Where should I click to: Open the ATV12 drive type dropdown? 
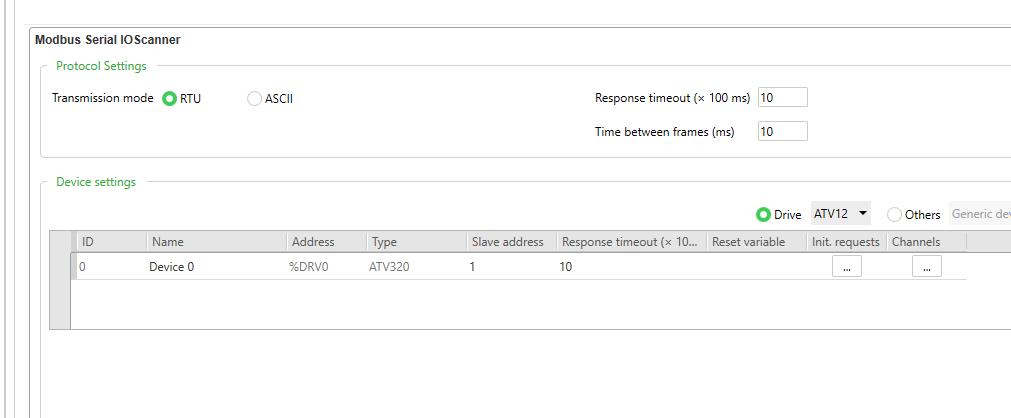[840, 214]
